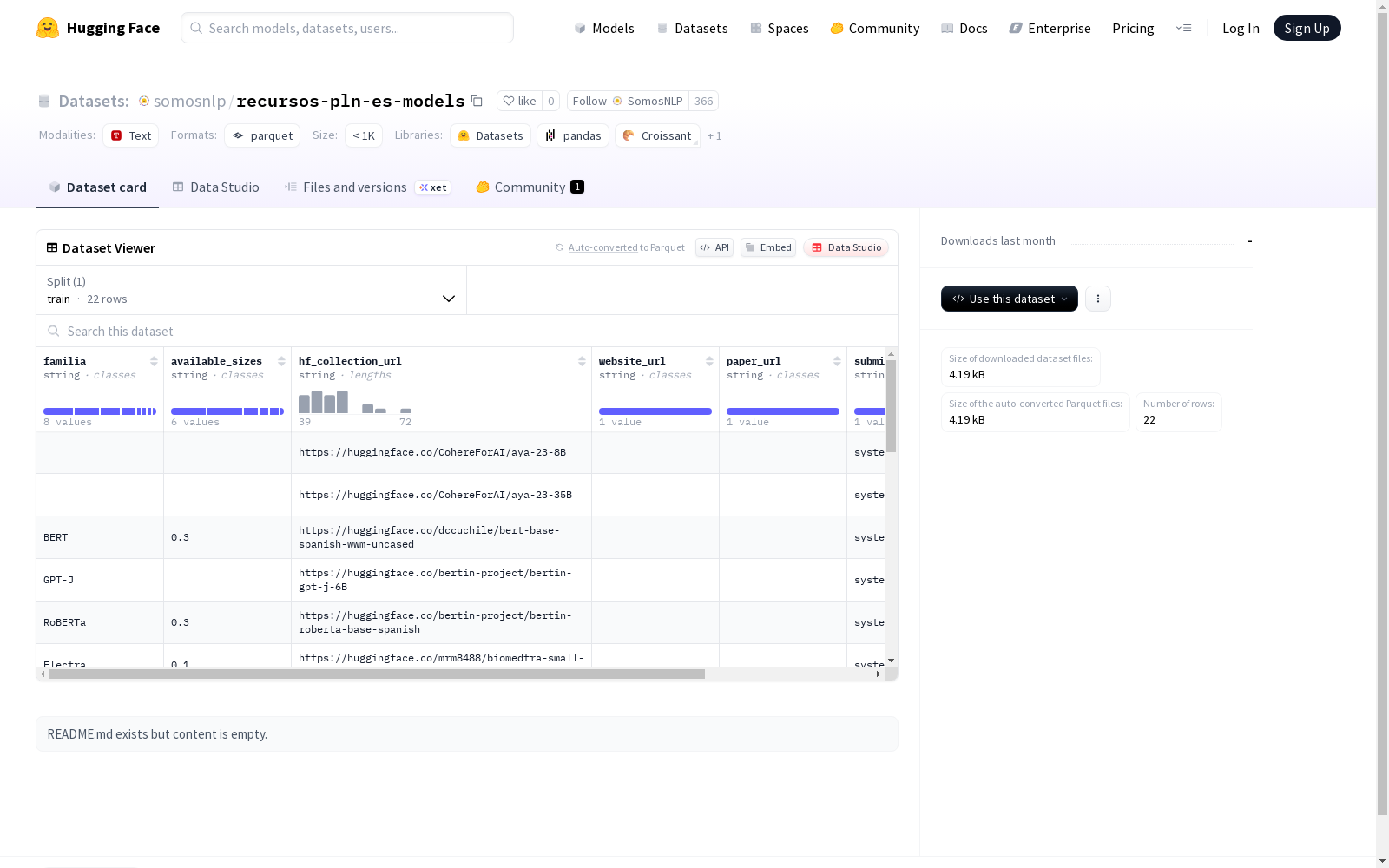Open Docs from top navigation
The image size is (1389, 868).
pos(964,28)
